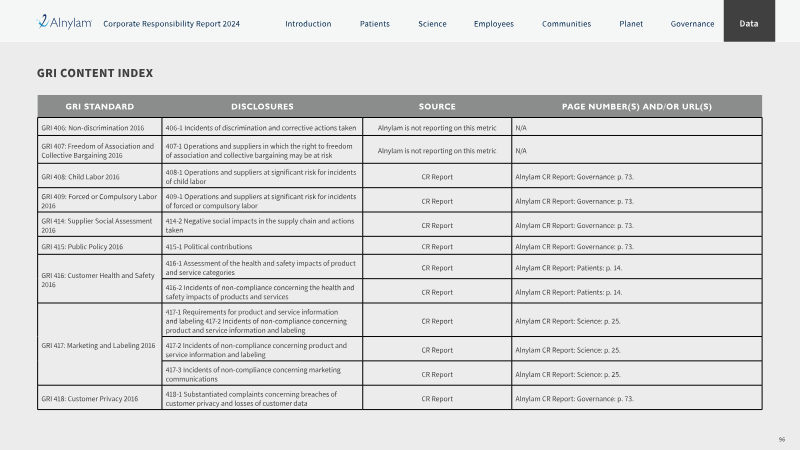
Task: Click Science p. 25 in the 417-1 row
Action: (568, 321)
